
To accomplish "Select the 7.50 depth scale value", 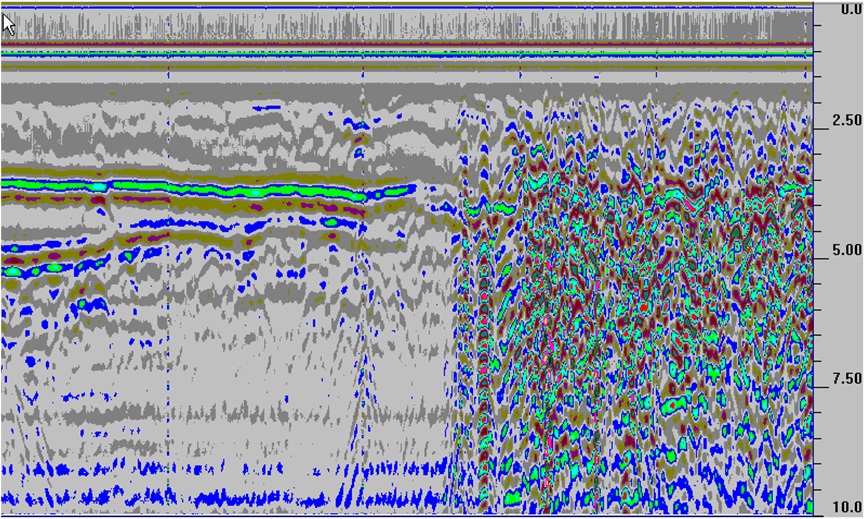I will click(x=847, y=378).
